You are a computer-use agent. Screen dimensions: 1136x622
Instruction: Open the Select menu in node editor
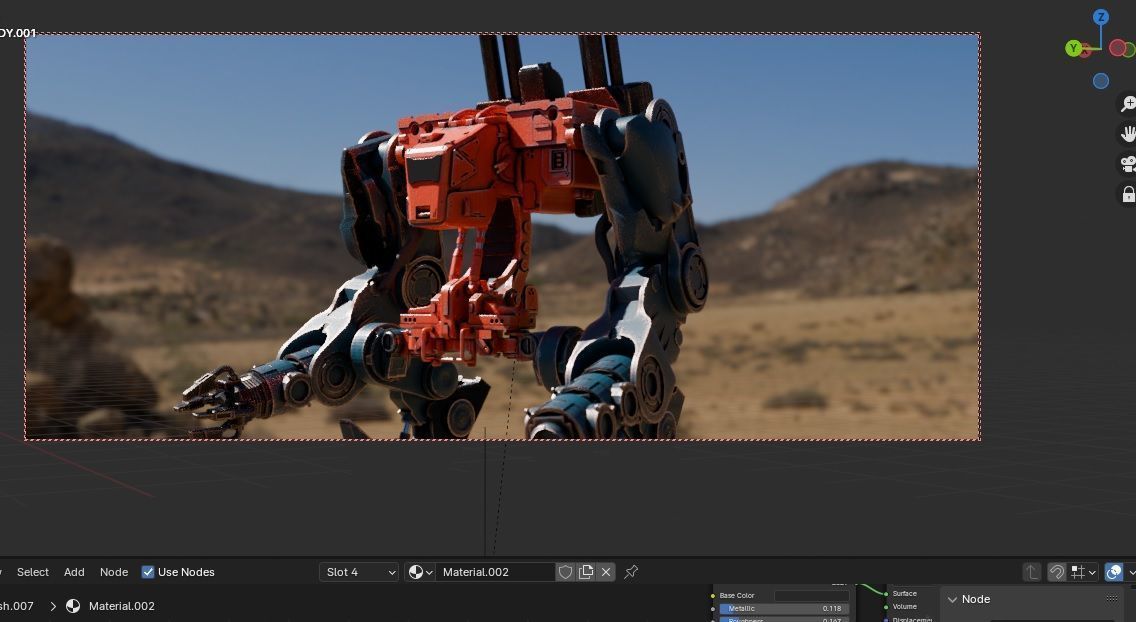point(33,572)
